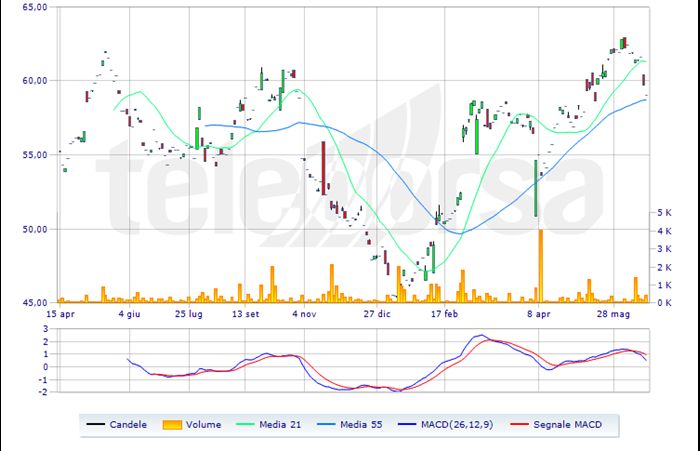Image resolution: width=700 pixels, height=451 pixels.
Task: Click the 8 apr date label
Action: click(538, 314)
